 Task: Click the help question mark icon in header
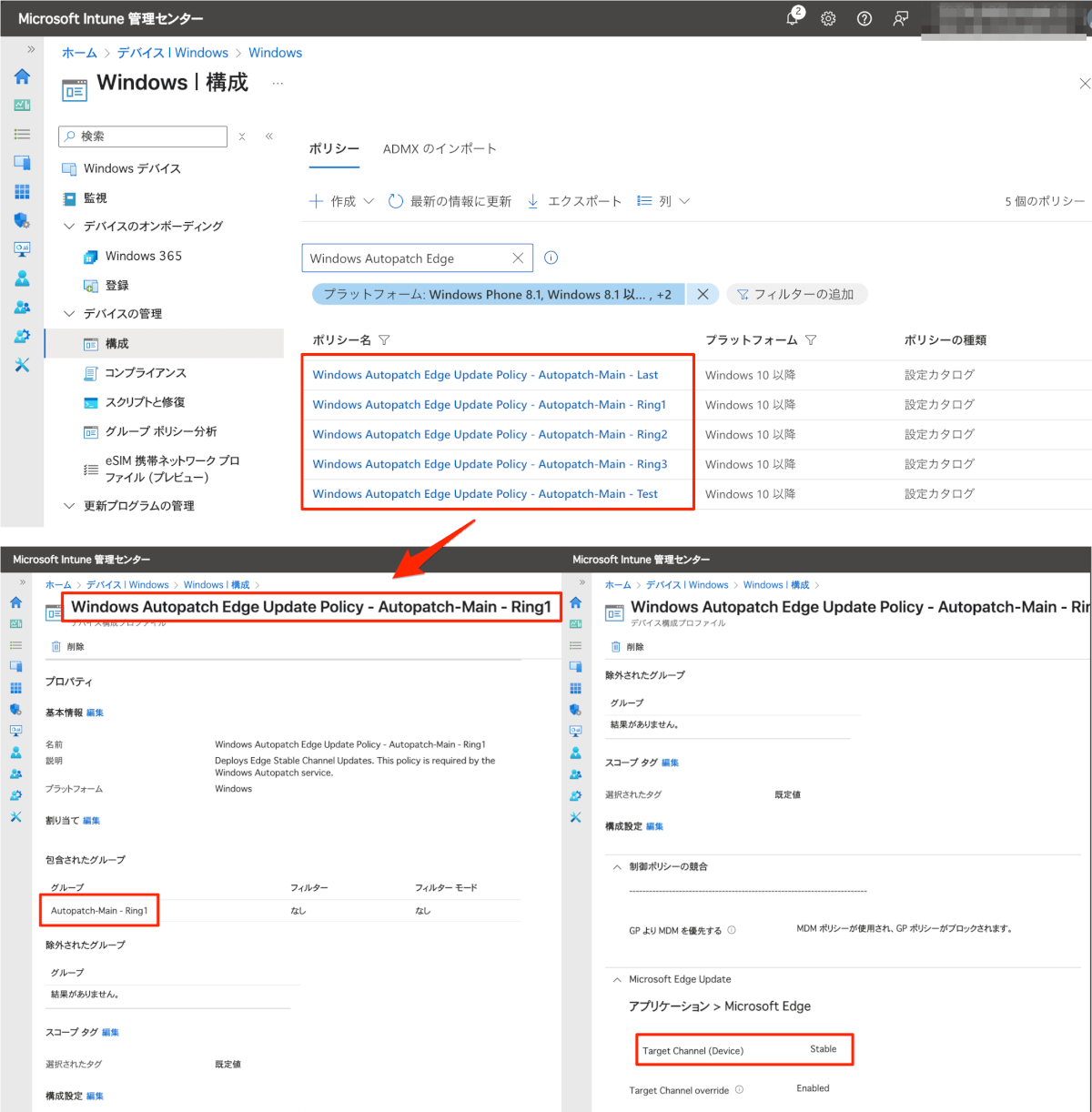pyautogui.click(x=864, y=18)
